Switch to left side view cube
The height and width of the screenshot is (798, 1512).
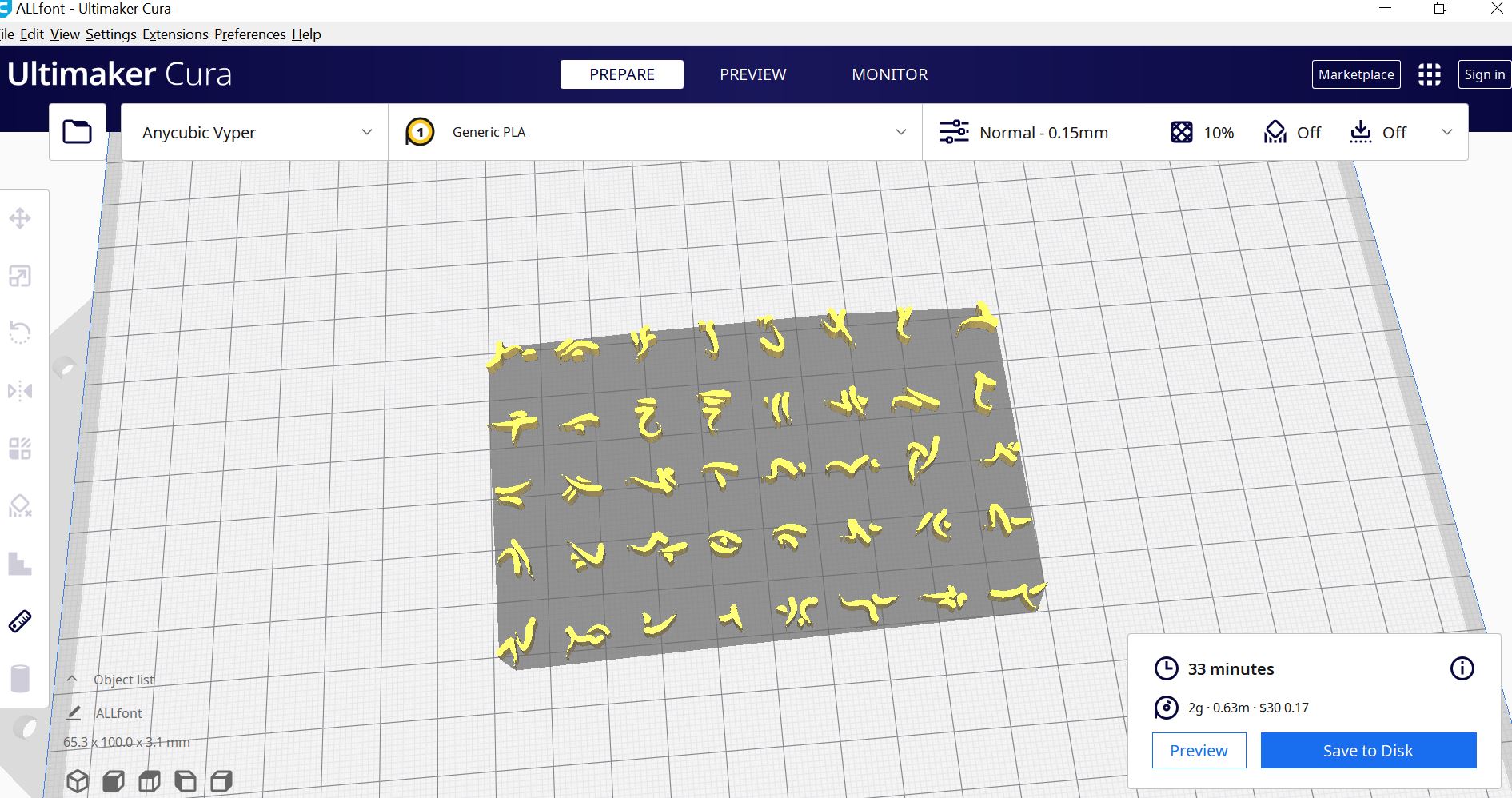[186, 780]
